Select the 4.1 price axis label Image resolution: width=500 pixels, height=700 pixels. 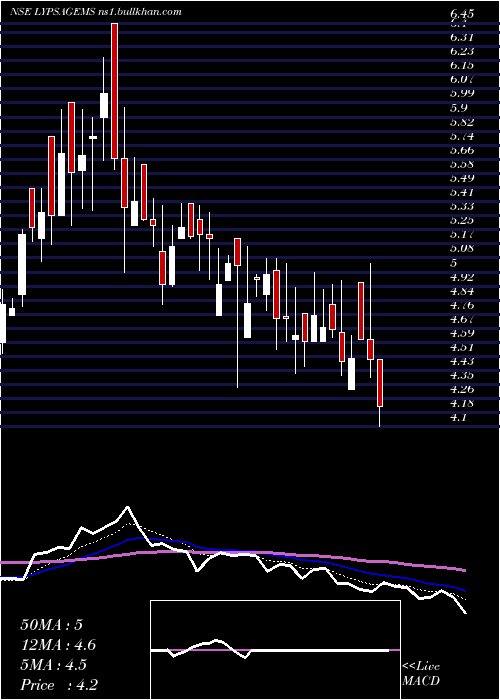pyautogui.click(x=459, y=418)
